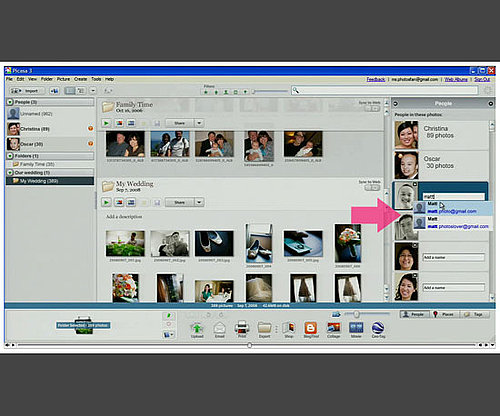Click orange web sync icon beside Christina (89)
Image resolution: width=500 pixels, height=416 pixels.
(90, 129)
